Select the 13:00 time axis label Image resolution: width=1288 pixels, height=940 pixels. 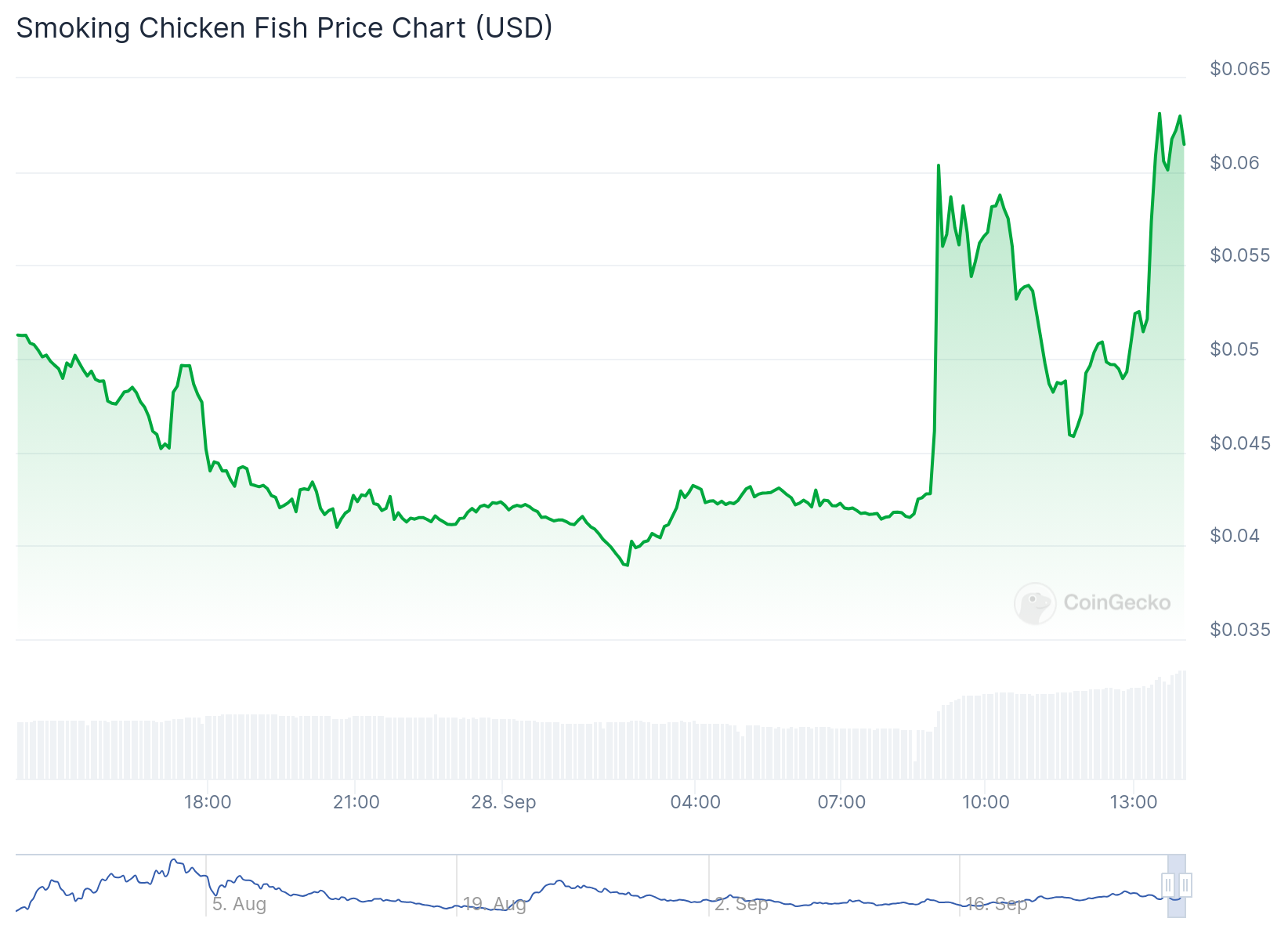tap(1134, 802)
